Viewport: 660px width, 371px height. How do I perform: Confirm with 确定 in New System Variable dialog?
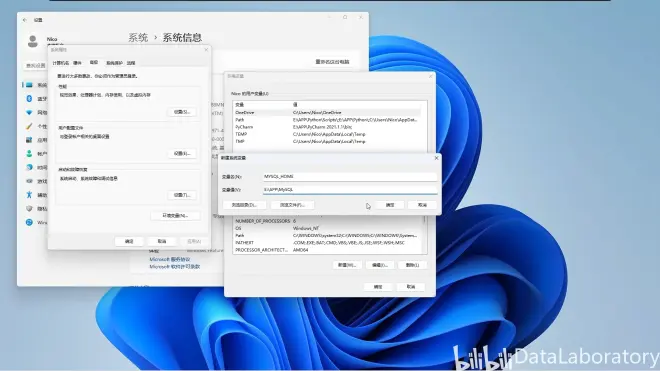(390, 205)
